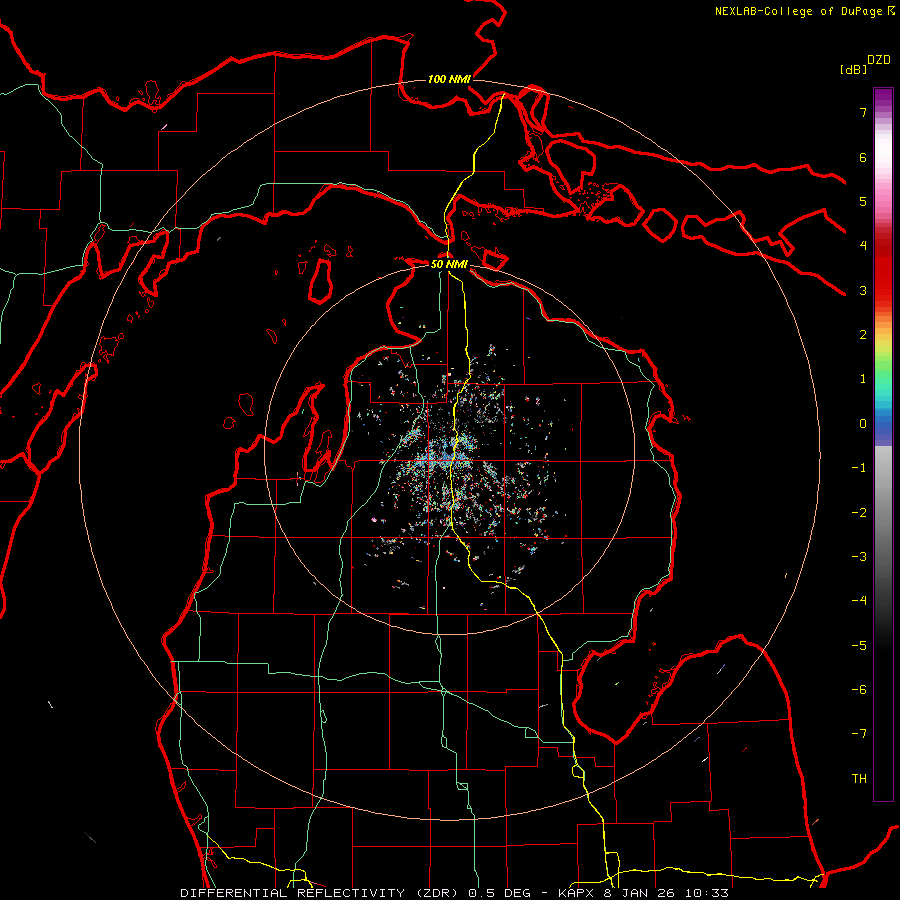Click the -6 value on color scale
Image resolution: width=900 pixels, height=900 pixels.
click(x=859, y=690)
